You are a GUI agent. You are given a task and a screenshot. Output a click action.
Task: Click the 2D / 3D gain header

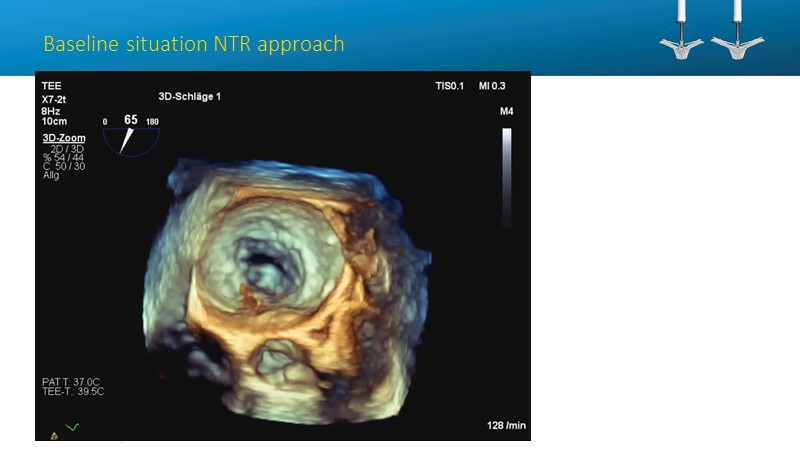63,148
